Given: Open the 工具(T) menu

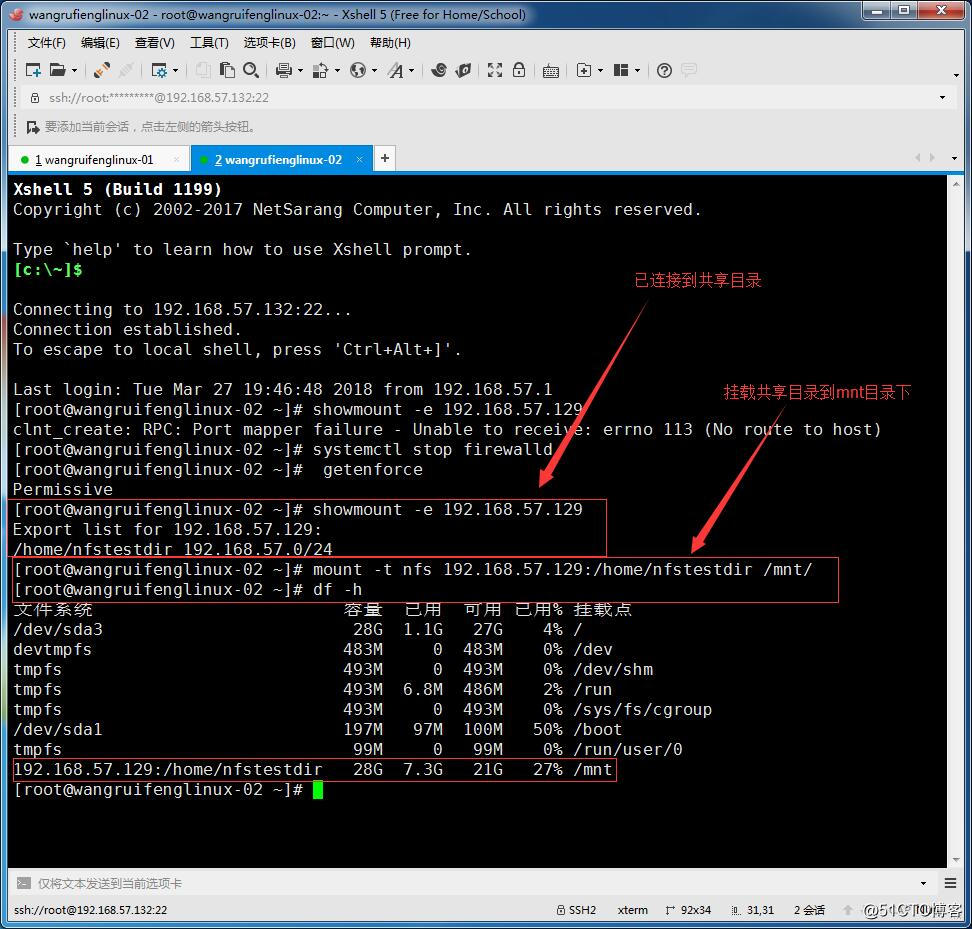Looking at the screenshot, I should 209,42.
